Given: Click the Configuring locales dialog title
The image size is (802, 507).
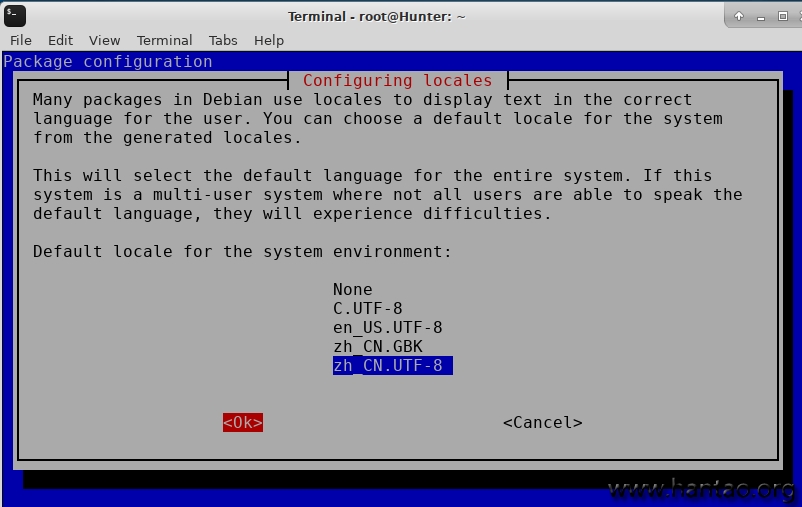Looking at the screenshot, I should pyautogui.click(x=397, y=80).
